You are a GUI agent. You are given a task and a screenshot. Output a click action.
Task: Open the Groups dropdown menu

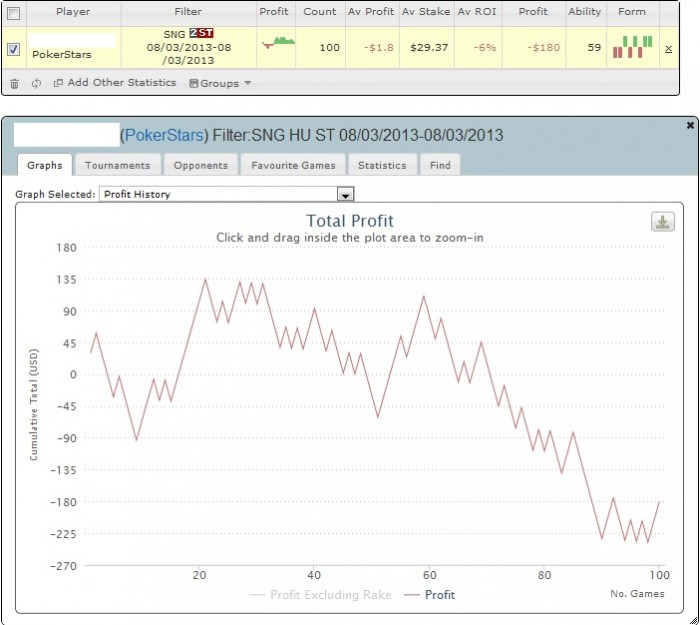coord(220,83)
